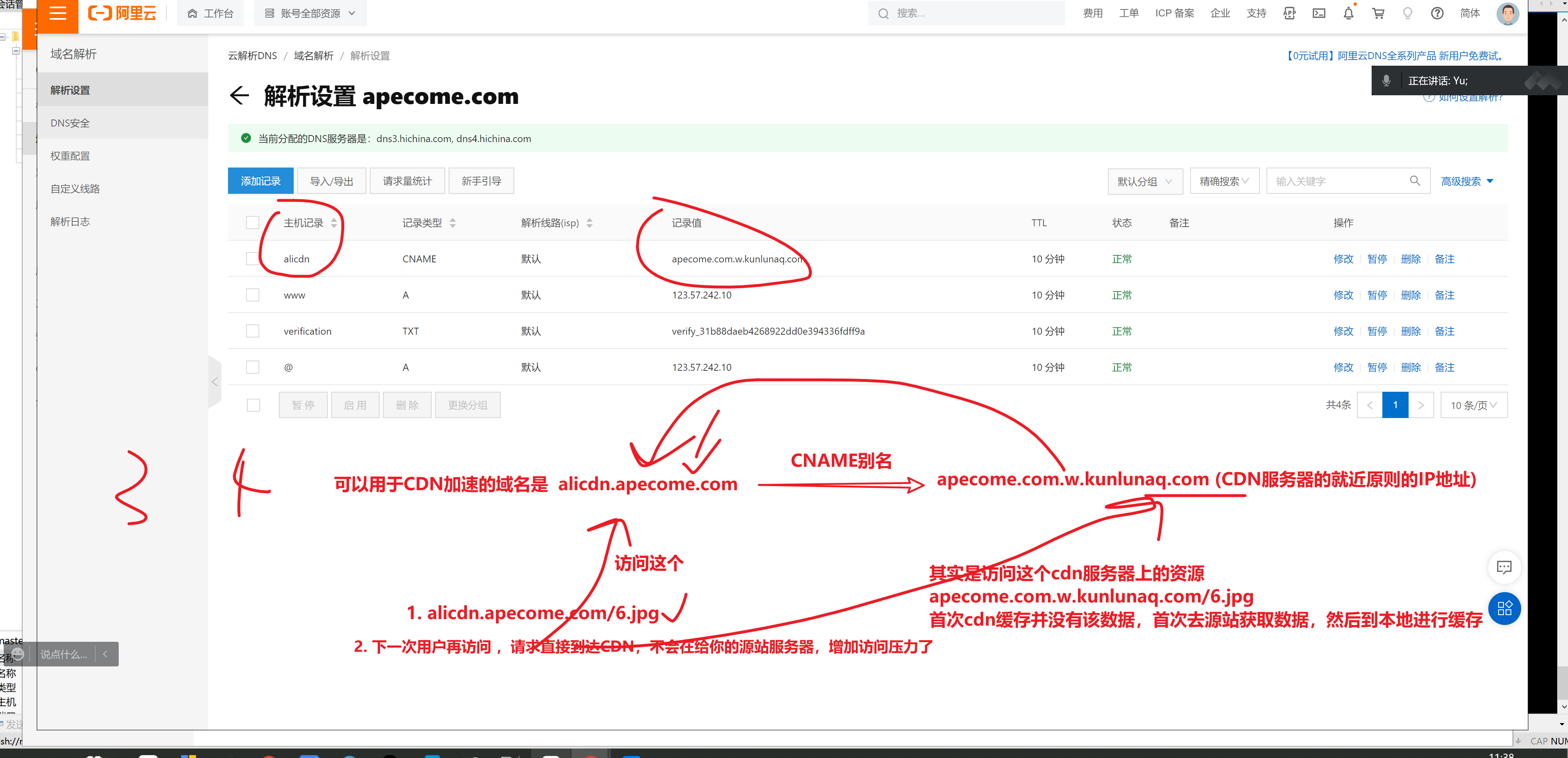1568x758 pixels.
Task: Open the ICP 备案 menu
Action: tap(1174, 14)
